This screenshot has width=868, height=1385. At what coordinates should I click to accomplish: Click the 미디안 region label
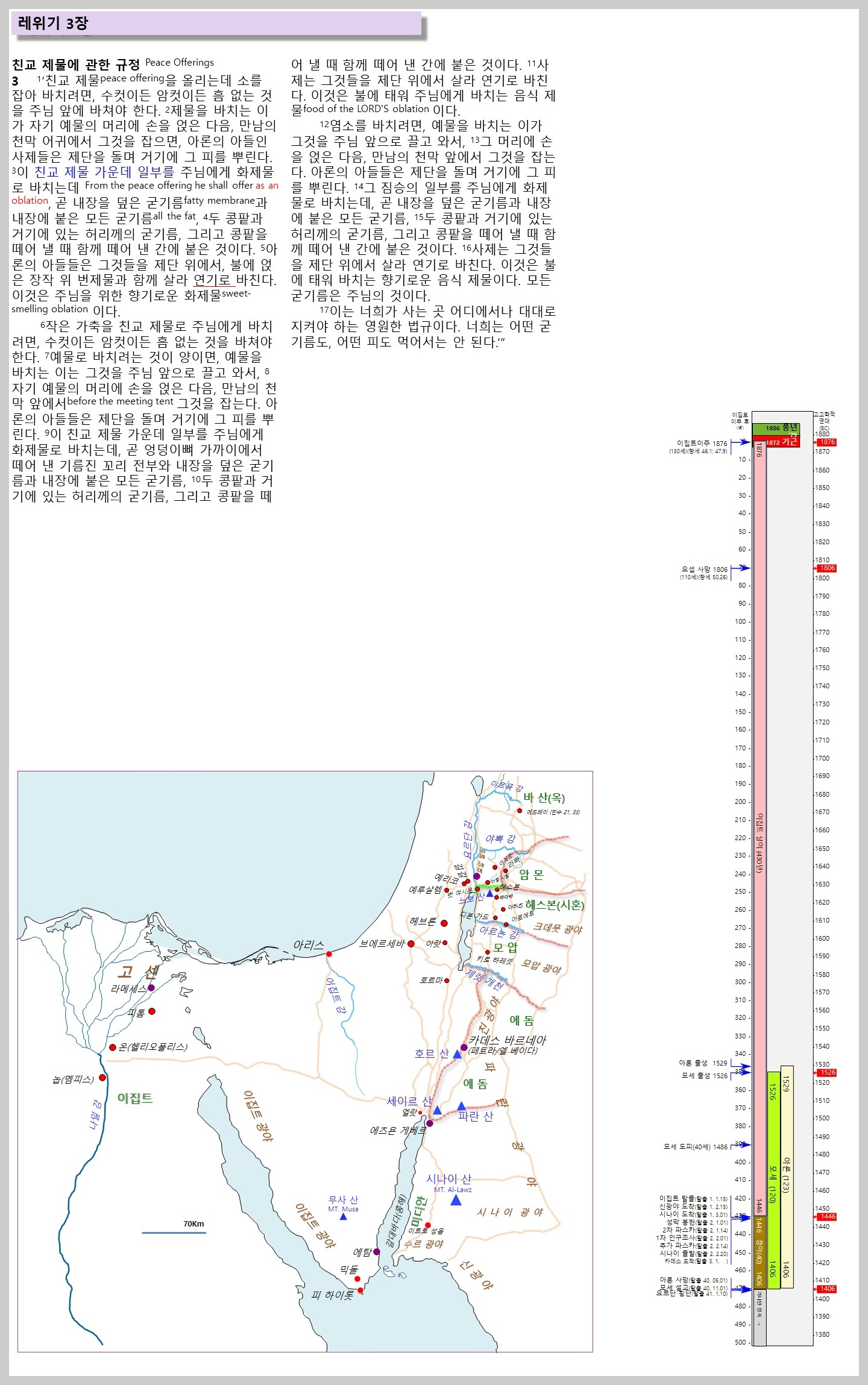pos(420,1211)
